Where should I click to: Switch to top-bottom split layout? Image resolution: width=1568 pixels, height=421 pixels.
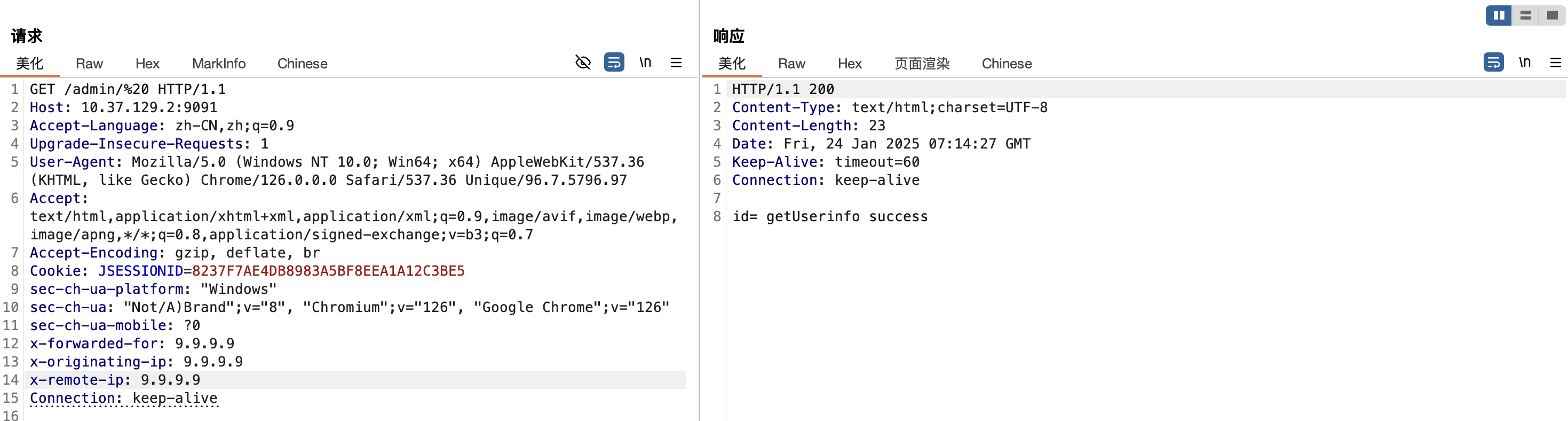(1525, 15)
